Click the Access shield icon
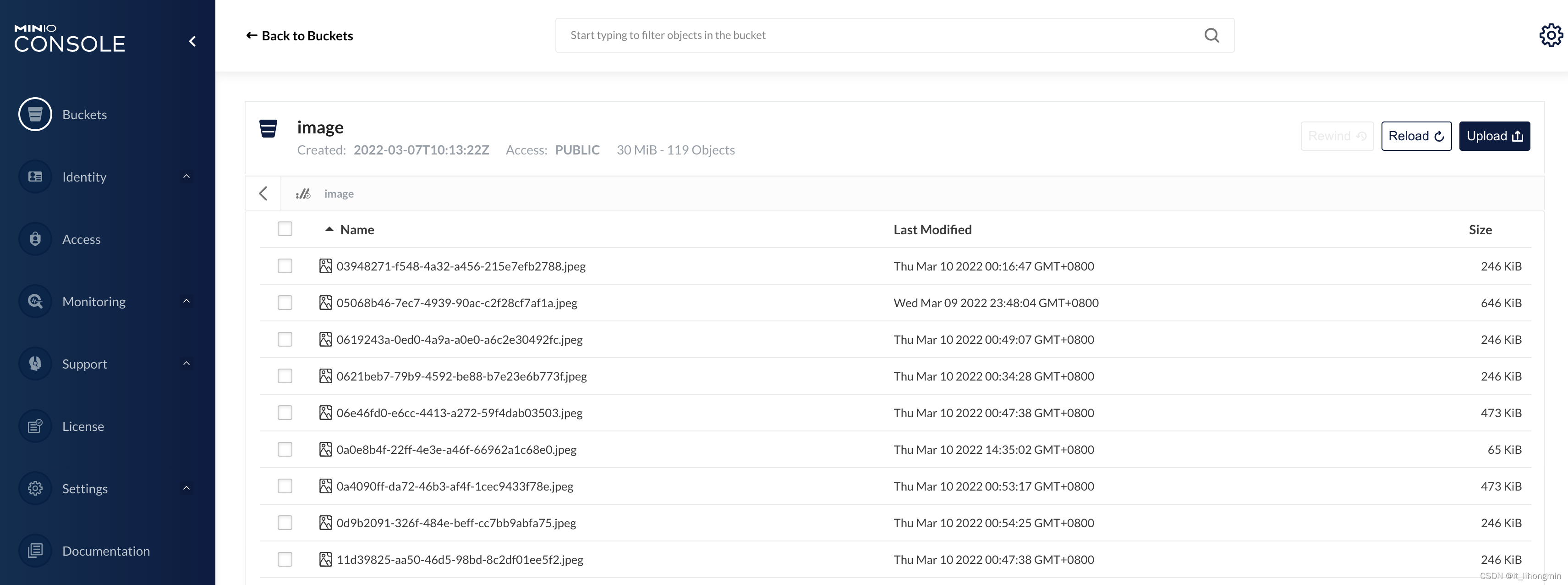 coord(35,239)
